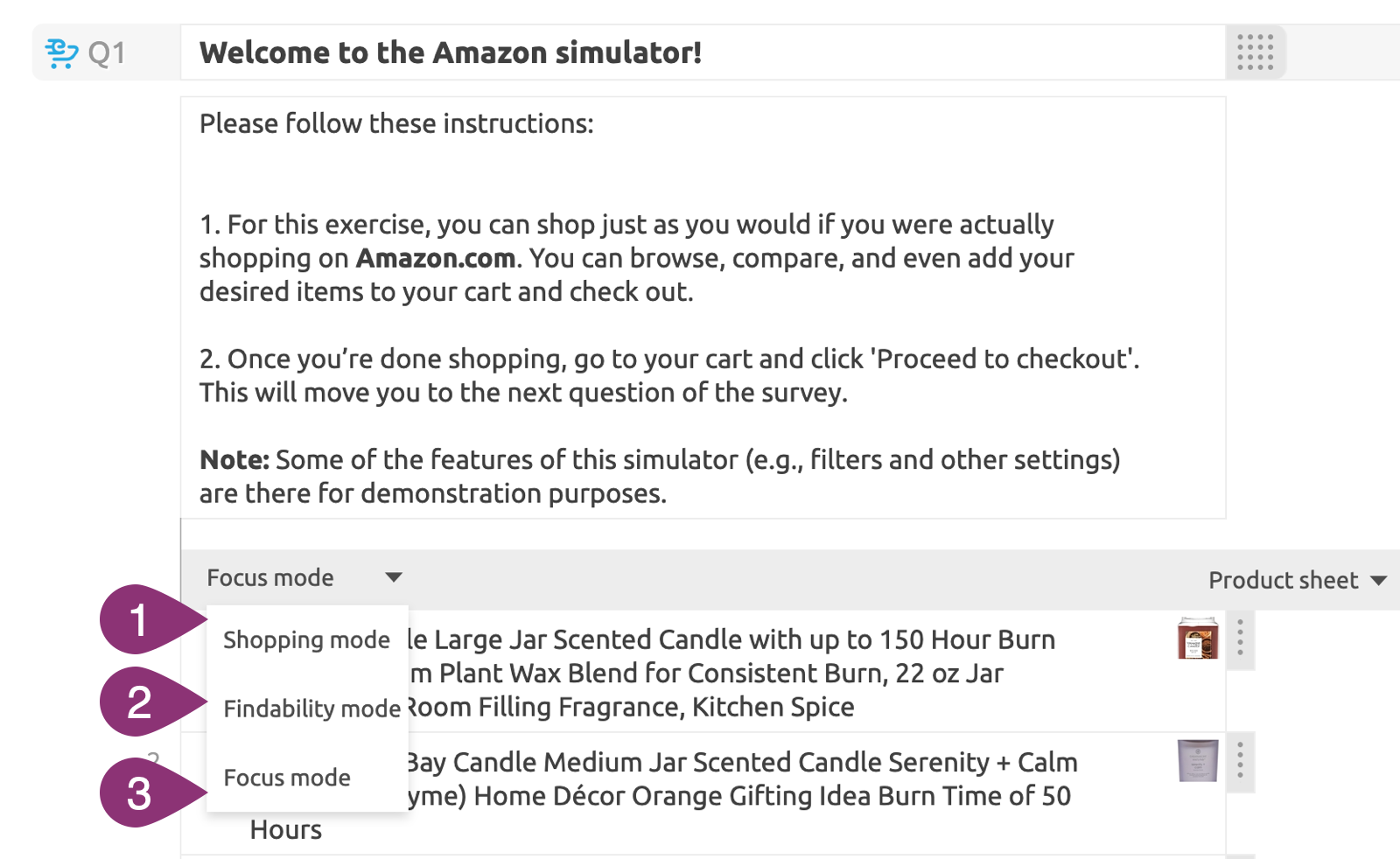Click the purple callout marker numbered 1
This screenshot has width=1400, height=859.
[142, 620]
